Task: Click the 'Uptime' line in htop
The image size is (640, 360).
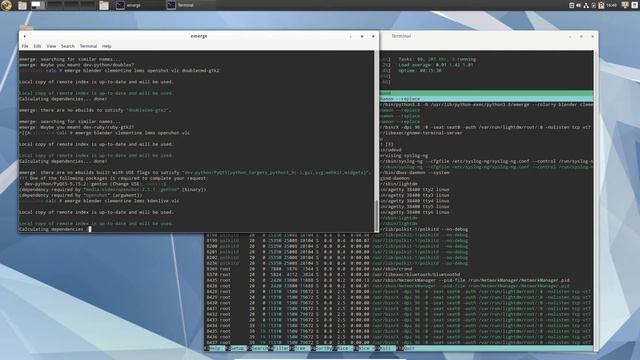Action: (x=420, y=71)
